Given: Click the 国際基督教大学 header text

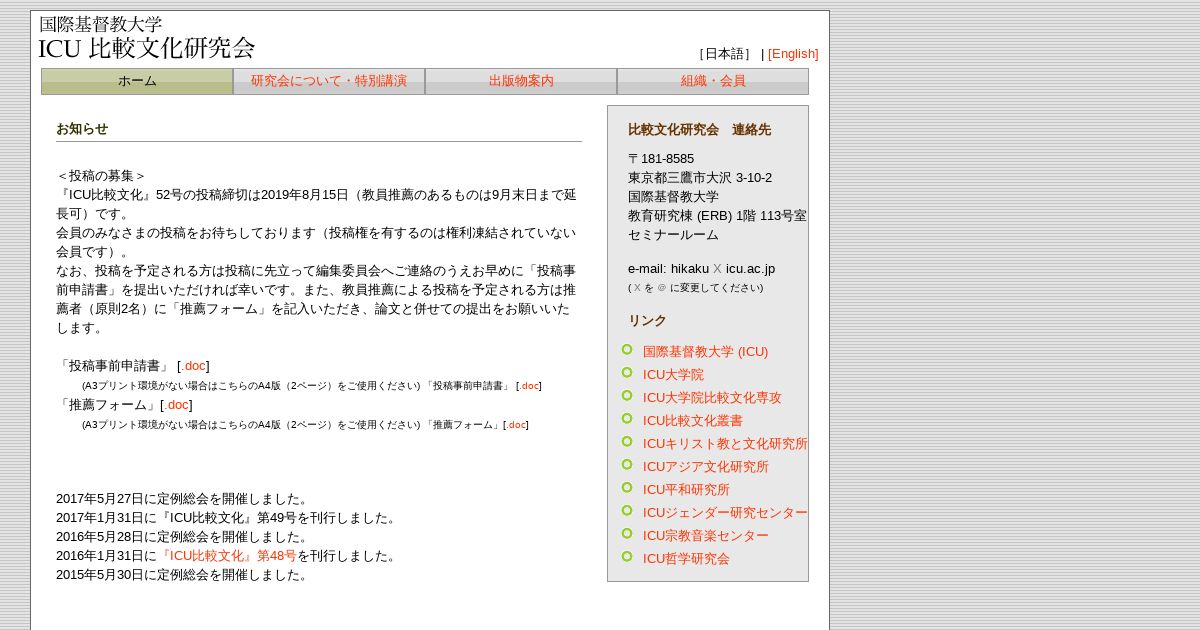Looking at the screenshot, I should coord(100,24).
